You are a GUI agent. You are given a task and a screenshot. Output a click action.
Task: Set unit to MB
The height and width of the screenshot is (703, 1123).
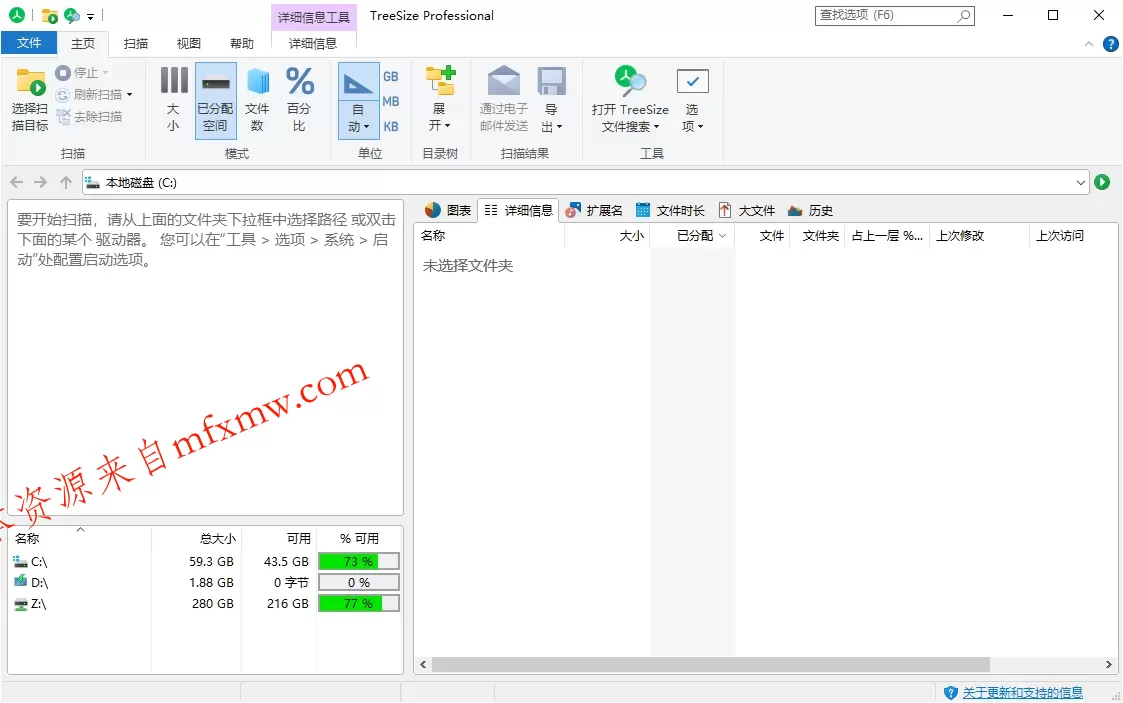(x=391, y=102)
